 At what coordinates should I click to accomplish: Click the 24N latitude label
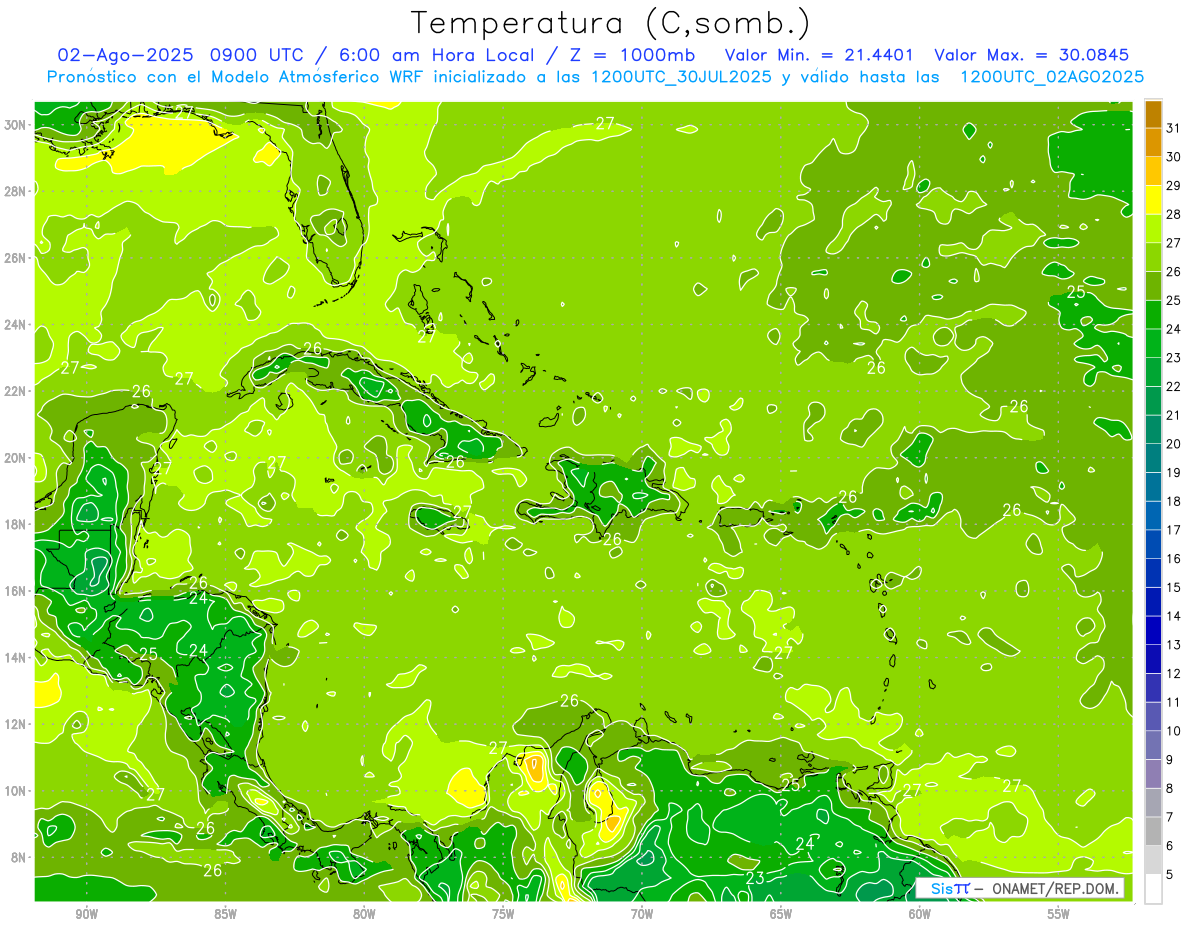(16, 325)
